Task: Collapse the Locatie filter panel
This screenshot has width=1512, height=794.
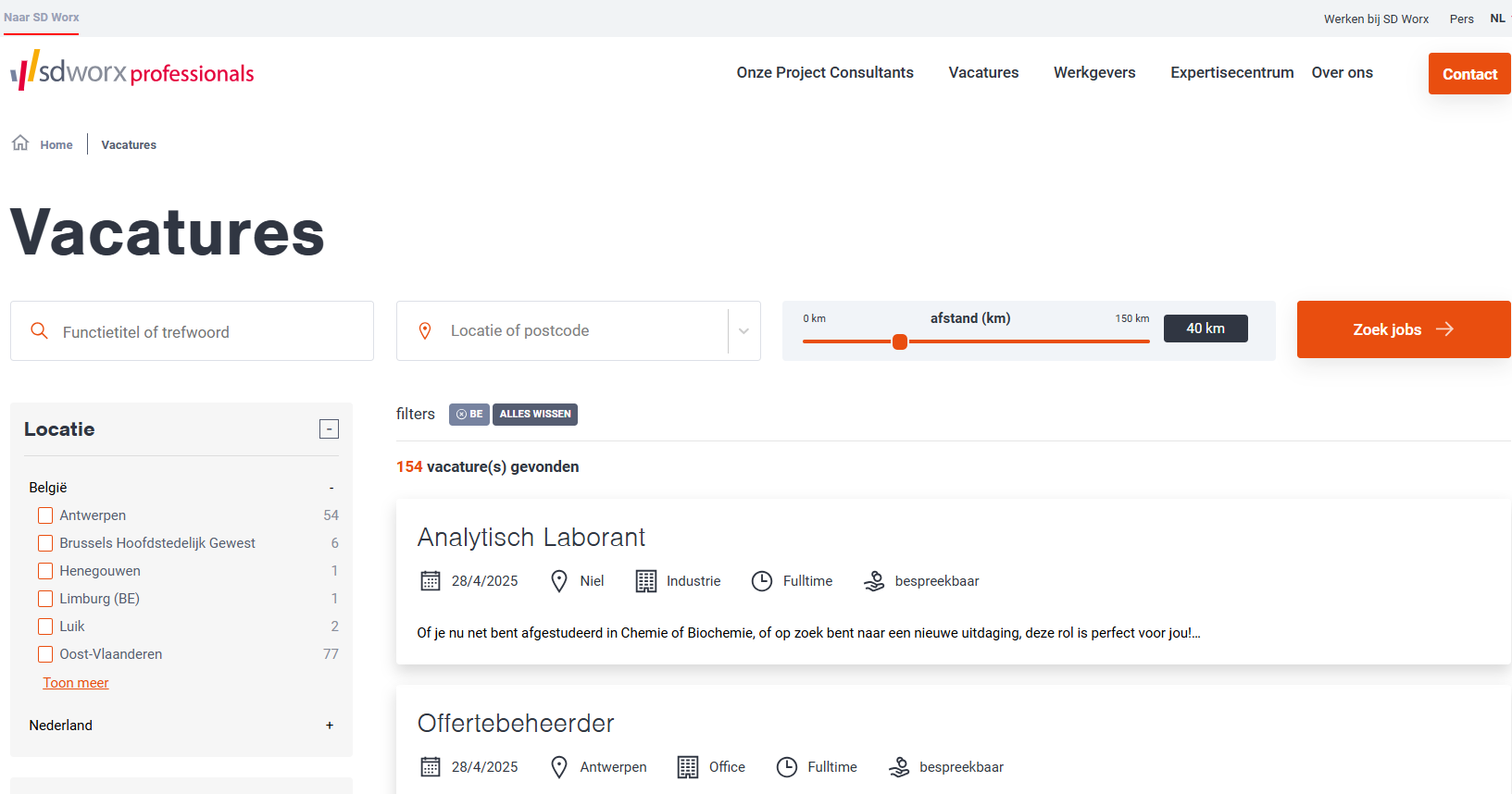Action: pyautogui.click(x=329, y=428)
